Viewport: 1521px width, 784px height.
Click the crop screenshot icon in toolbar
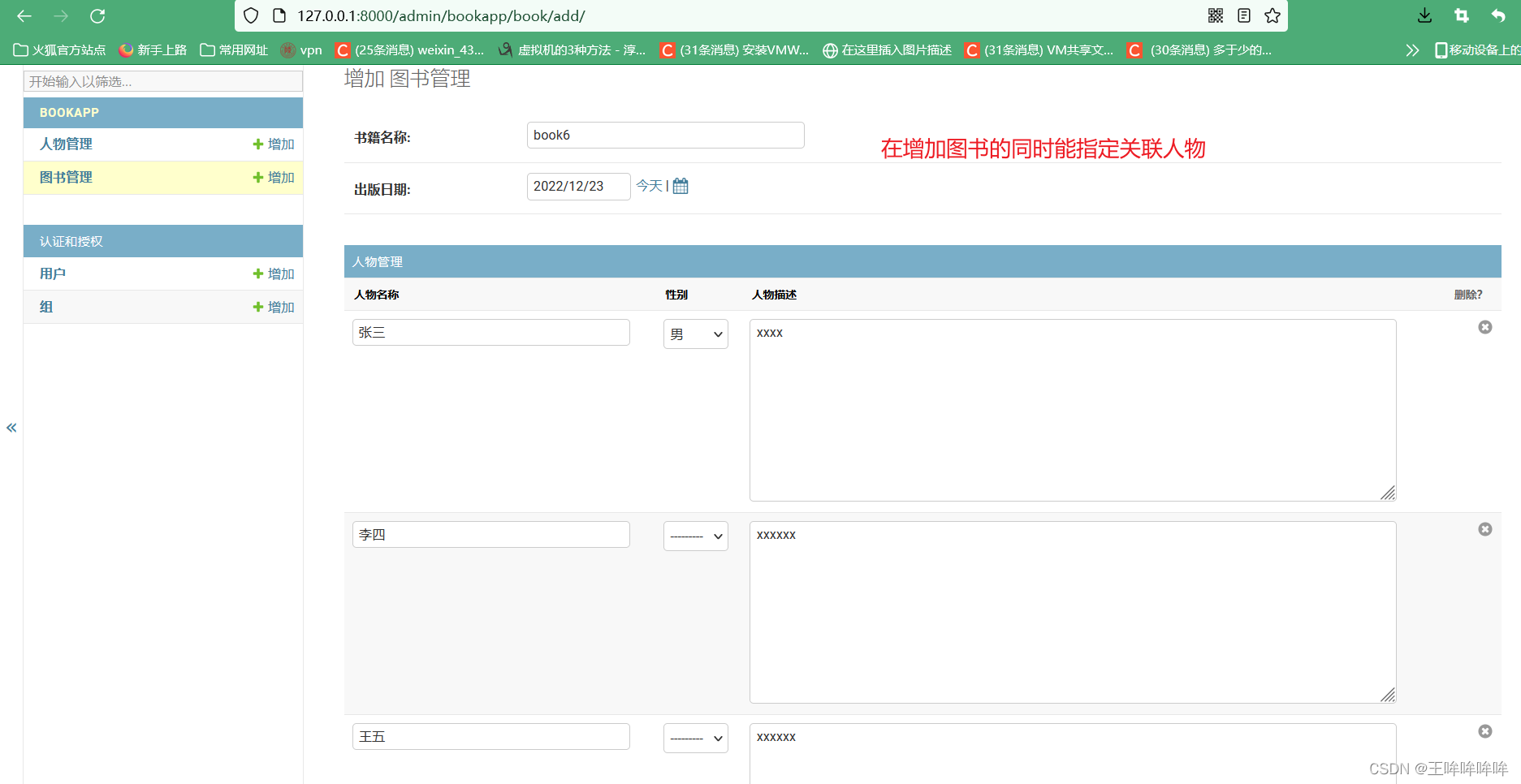point(1462,15)
